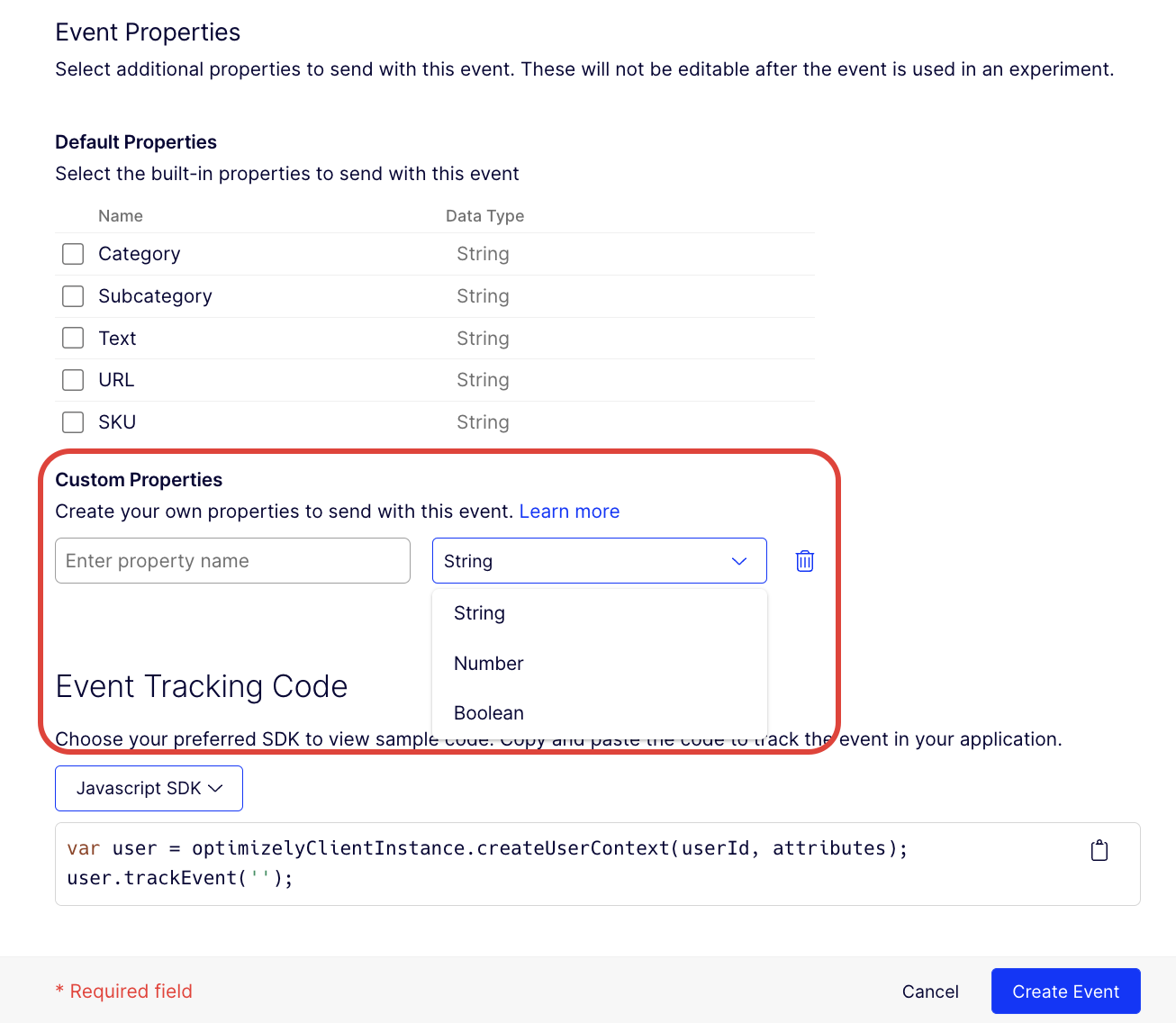Copy the tracking code via the clipboard icon
Viewport: 1176px width, 1023px height.
(1099, 848)
